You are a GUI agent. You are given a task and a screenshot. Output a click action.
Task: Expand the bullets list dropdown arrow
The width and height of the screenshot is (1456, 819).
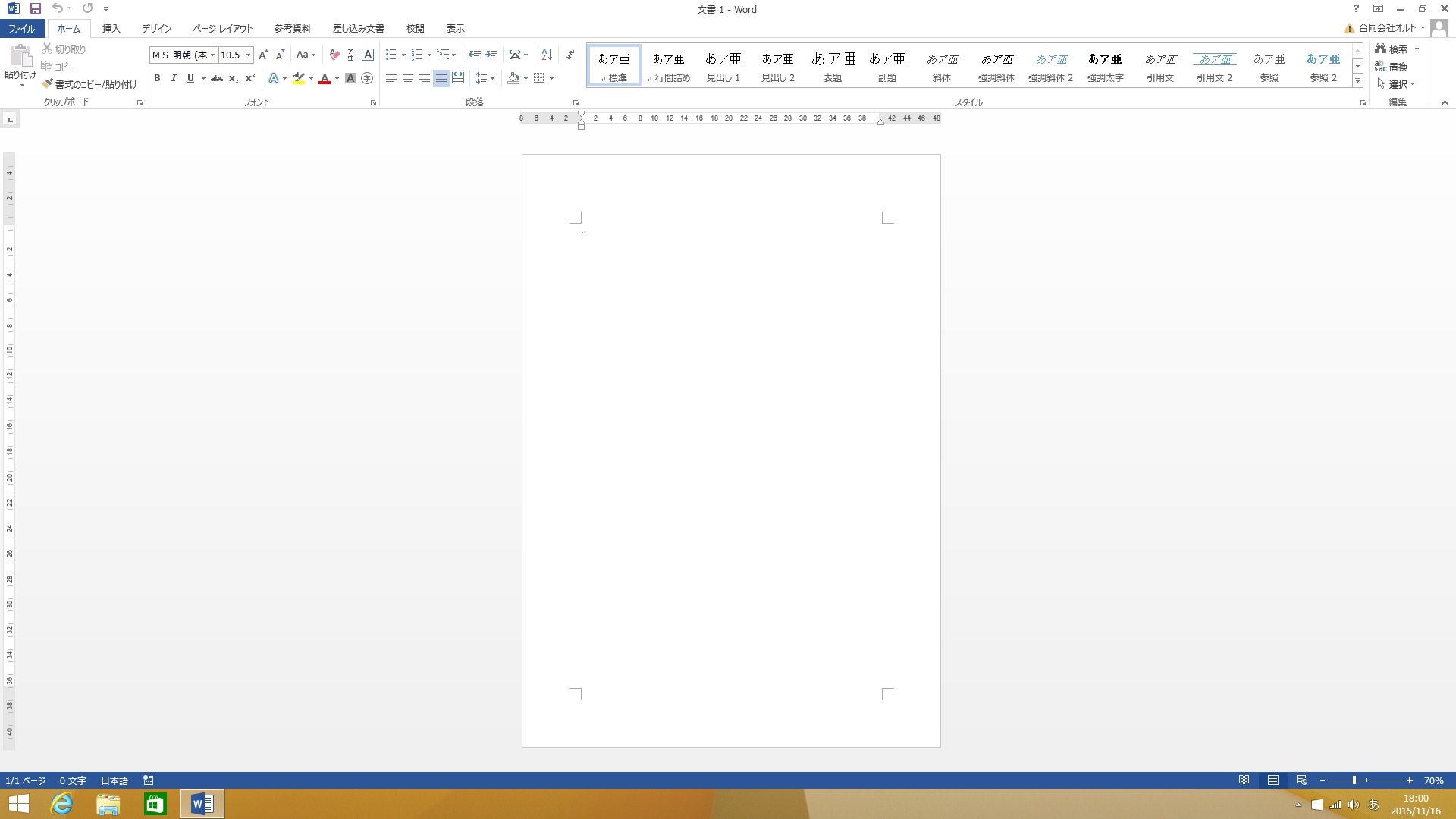(x=403, y=55)
